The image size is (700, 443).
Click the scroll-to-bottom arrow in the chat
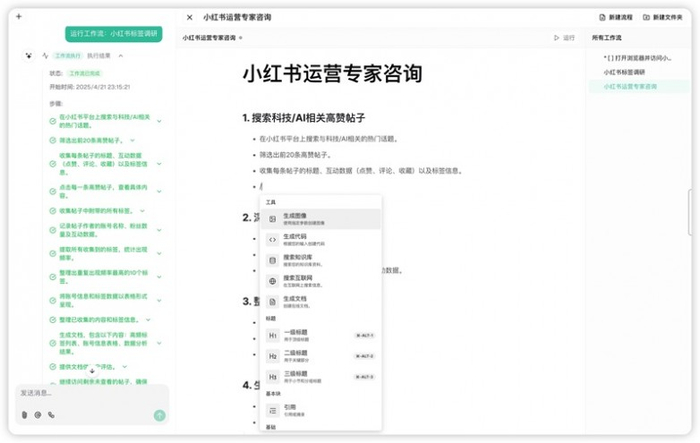click(92, 371)
